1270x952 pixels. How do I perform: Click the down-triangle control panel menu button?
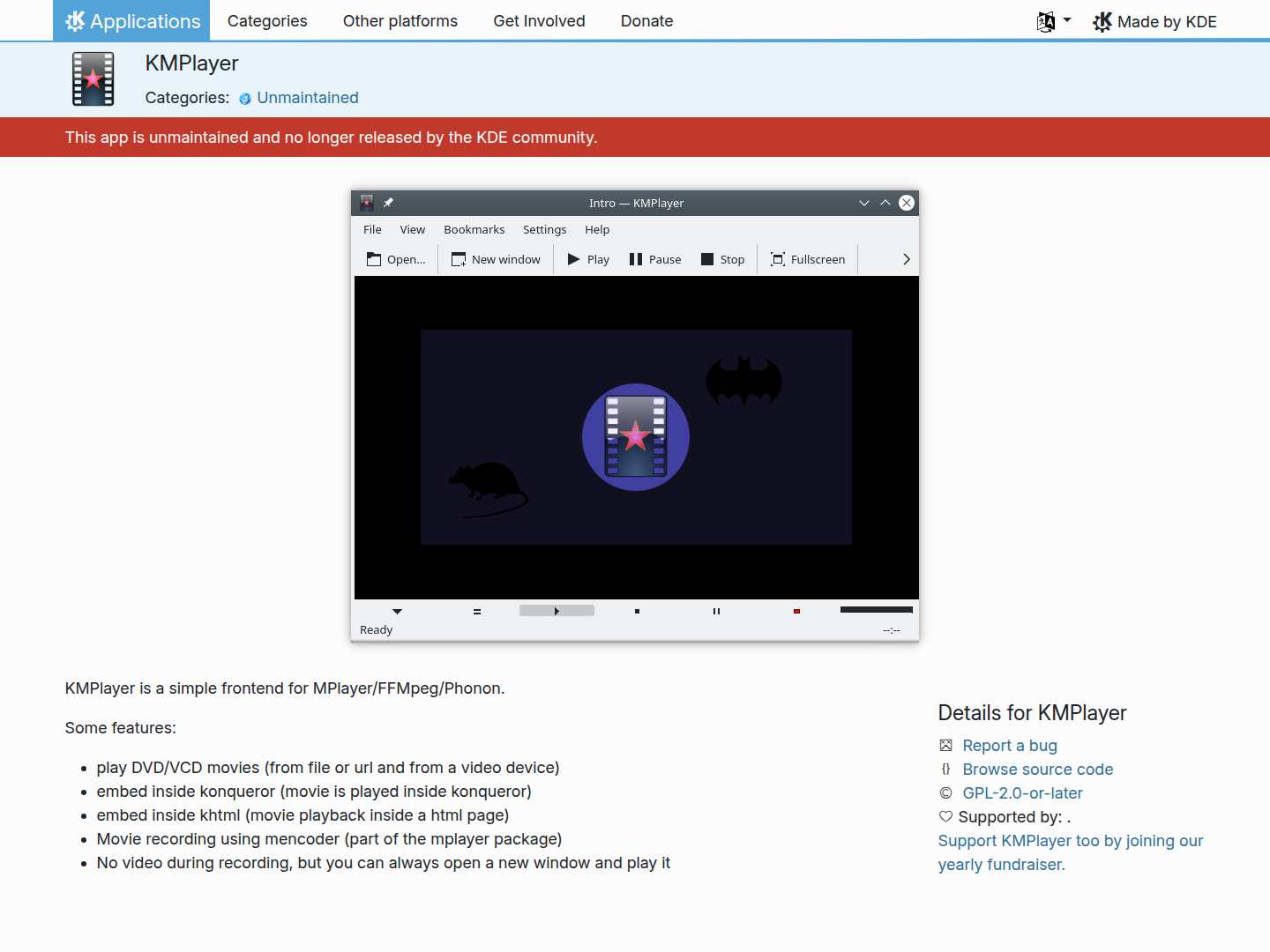(397, 611)
